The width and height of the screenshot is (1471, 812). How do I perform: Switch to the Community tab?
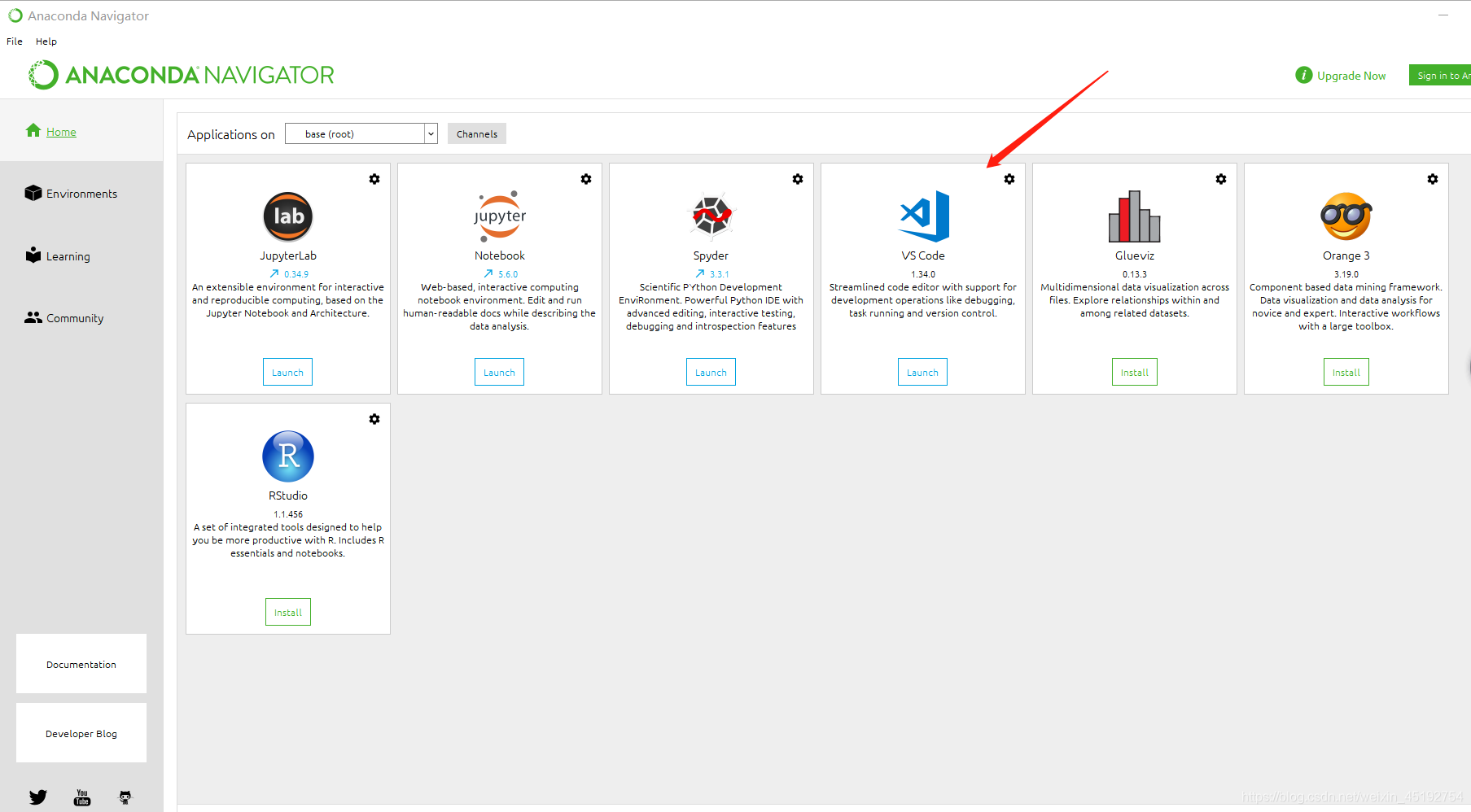(75, 318)
